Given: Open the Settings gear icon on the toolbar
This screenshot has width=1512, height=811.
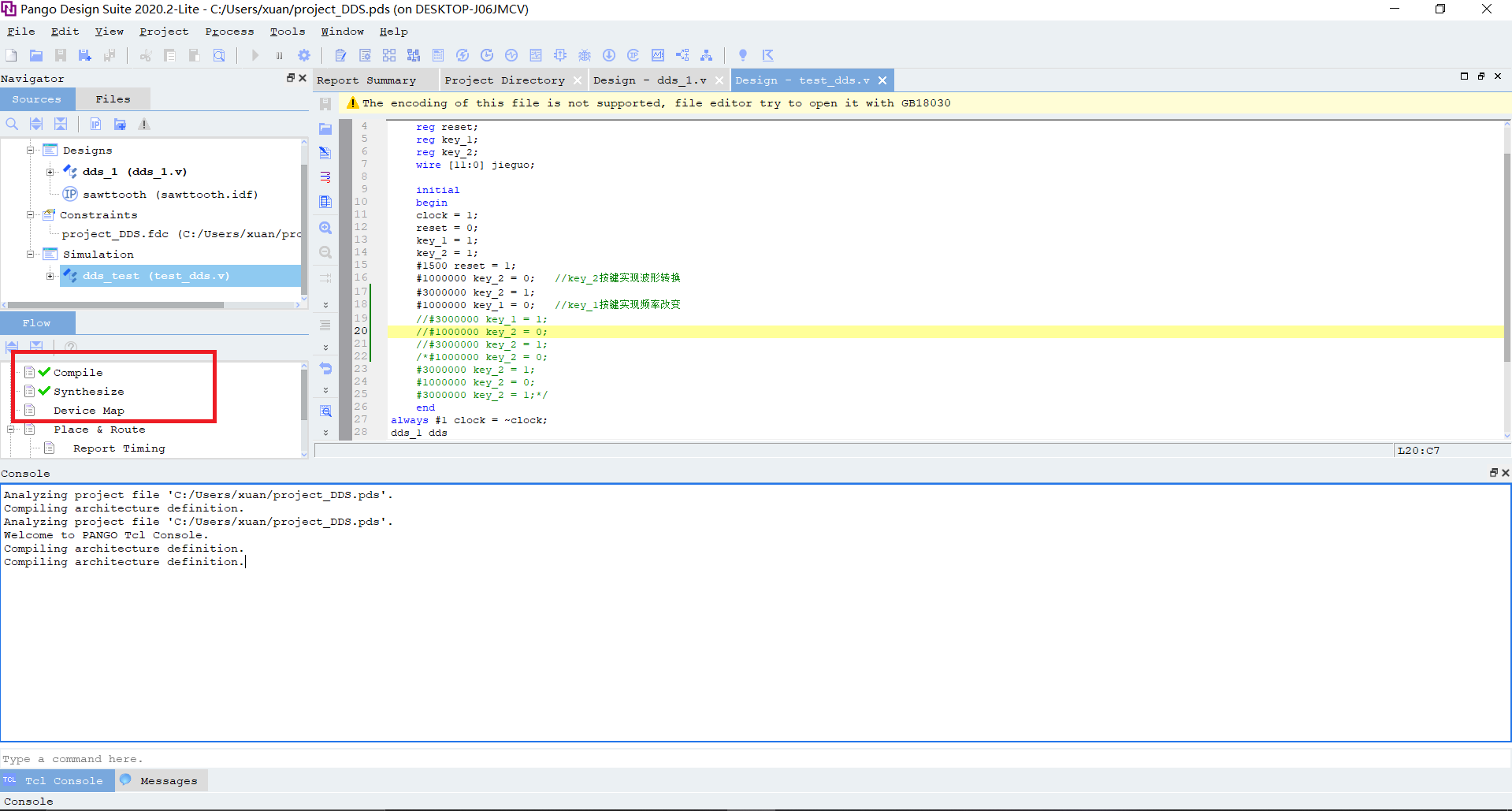Looking at the screenshot, I should pos(304,55).
